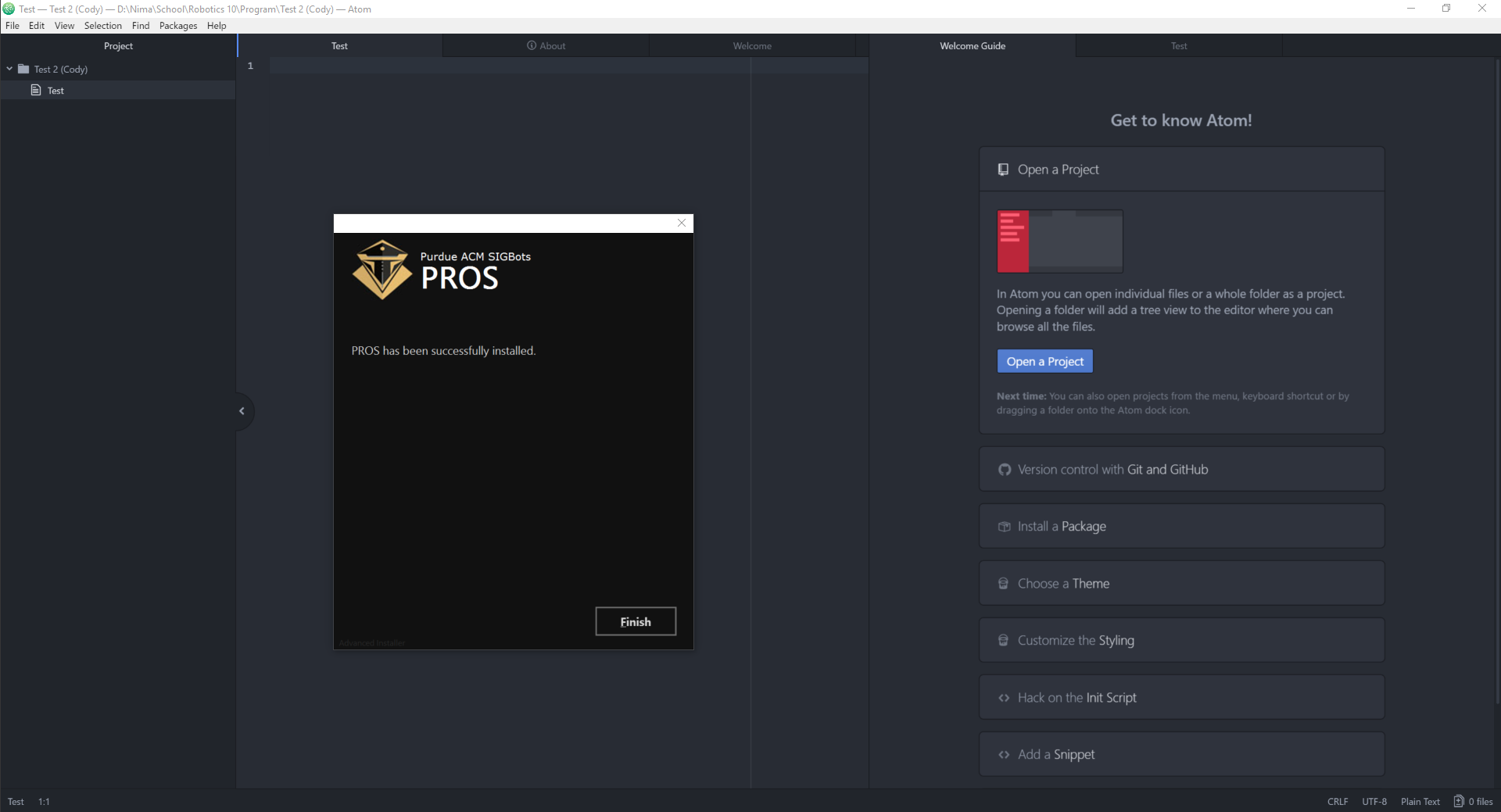The height and width of the screenshot is (812, 1501).
Task: Click the 1:1 cursor position indicator
Action: point(44,801)
